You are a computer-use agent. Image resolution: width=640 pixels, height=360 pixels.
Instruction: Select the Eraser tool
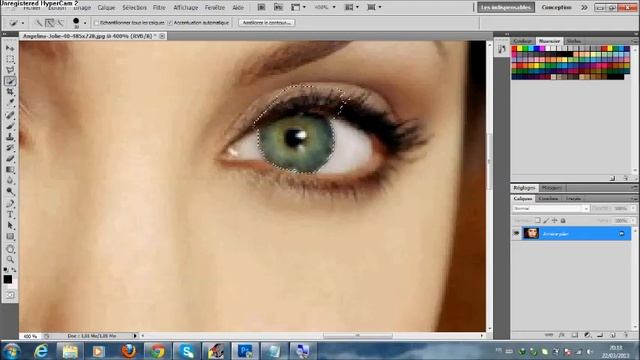pos(10,159)
